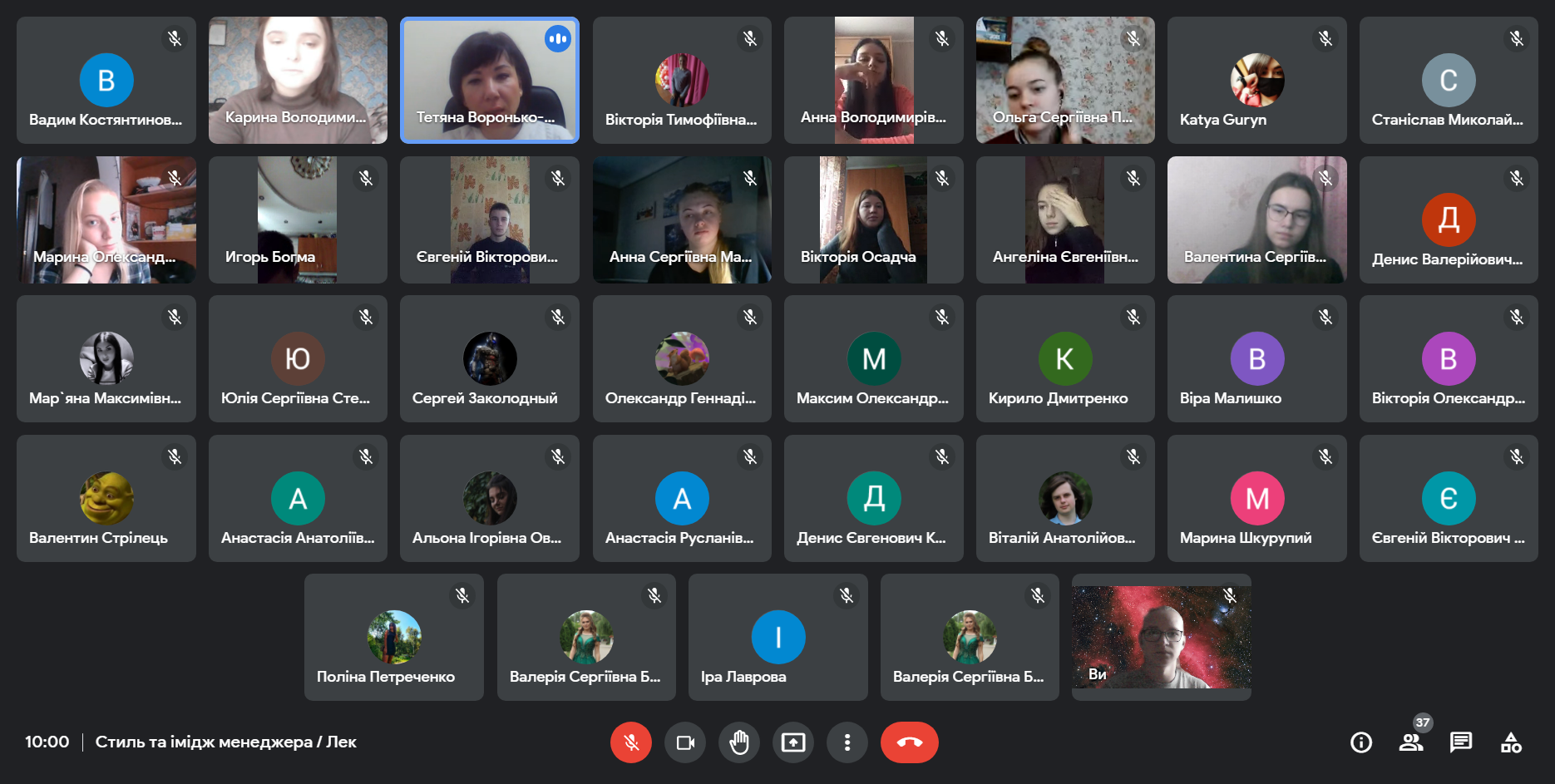The image size is (1555, 784).
Task: Select Тетяна Воронько speaker tile
Action: tap(490, 80)
